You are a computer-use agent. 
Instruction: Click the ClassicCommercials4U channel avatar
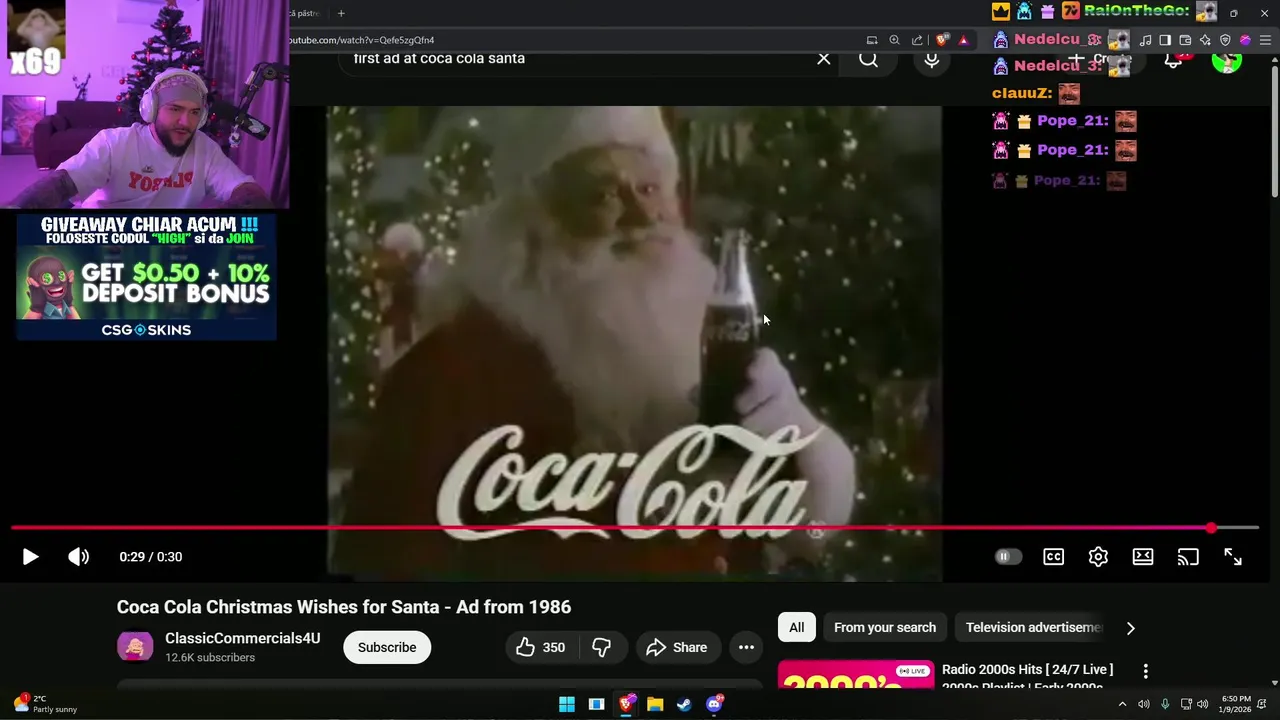[135, 647]
